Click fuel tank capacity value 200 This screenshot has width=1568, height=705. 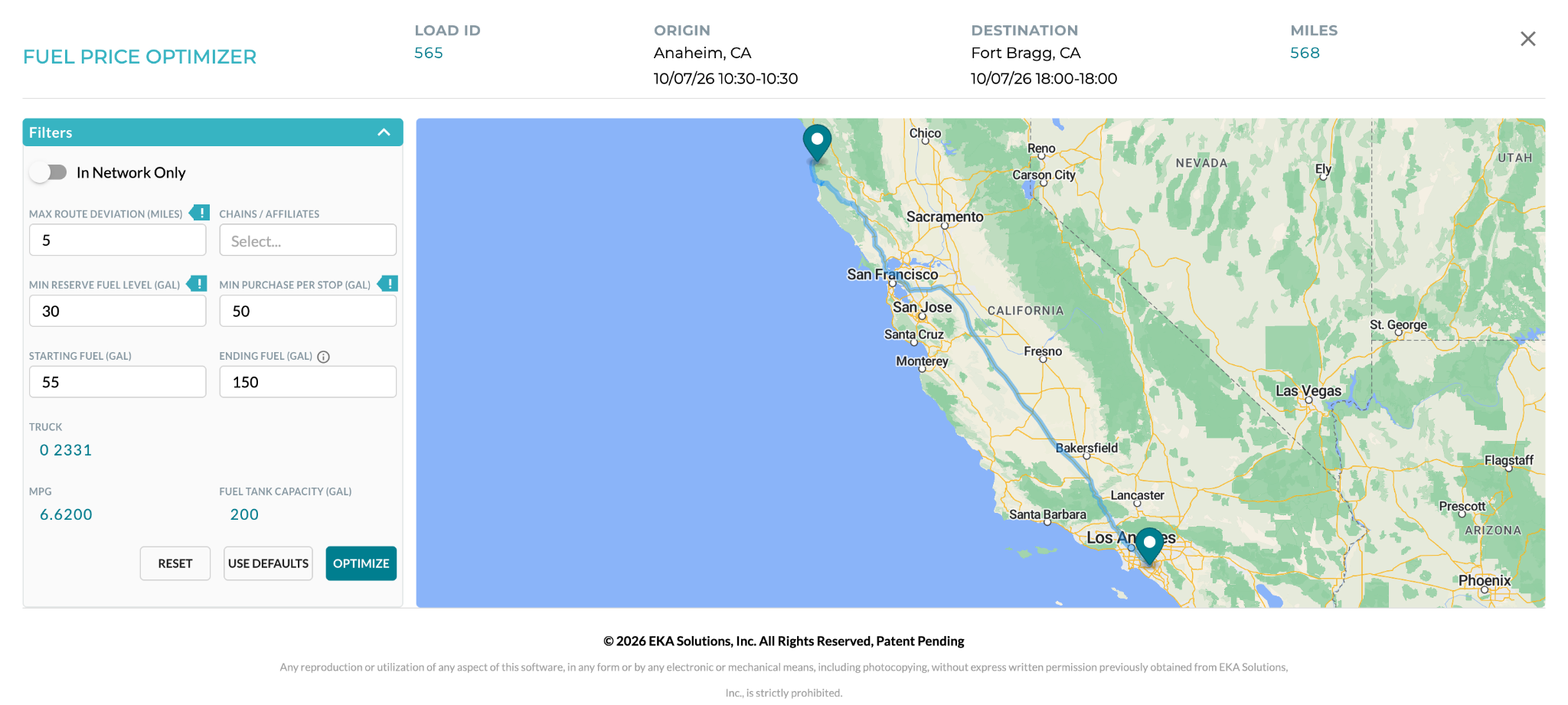coord(244,514)
